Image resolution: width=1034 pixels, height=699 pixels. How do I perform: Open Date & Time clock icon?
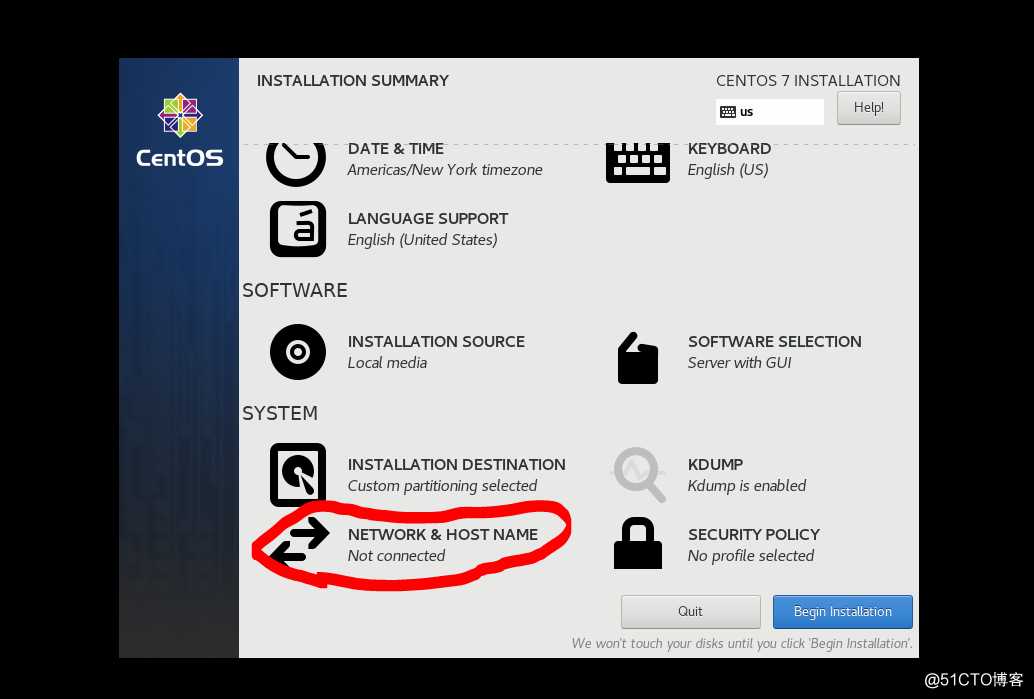pyautogui.click(x=296, y=164)
